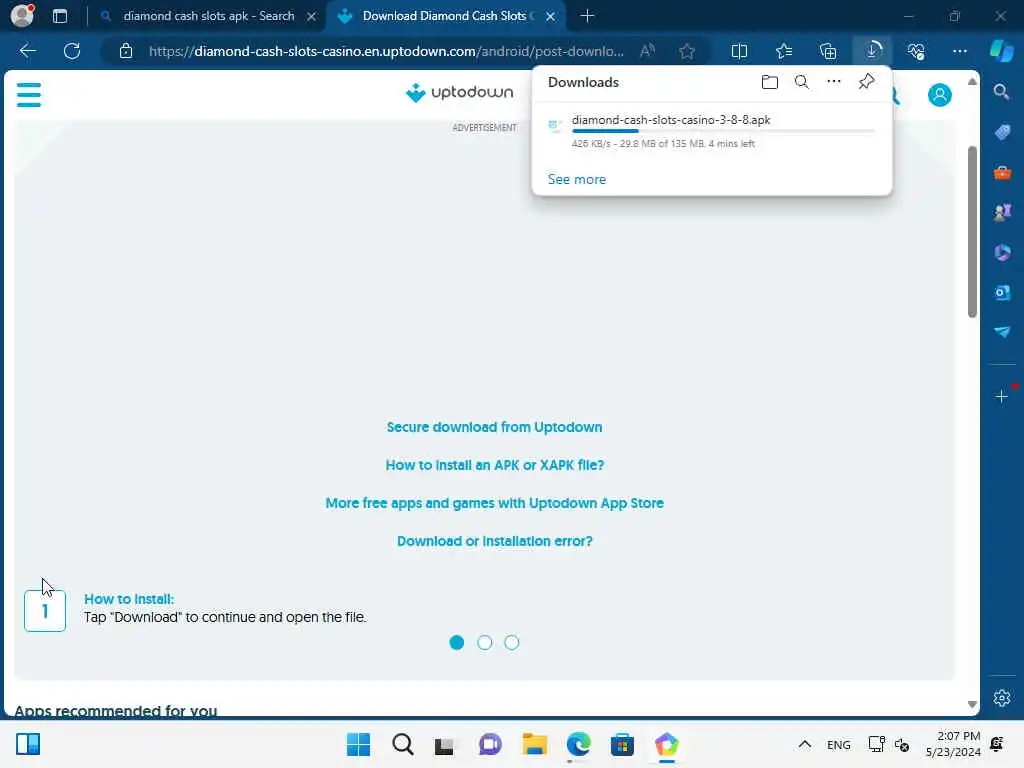
Task: Search downloads magnifier icon
Action: click(802, 82)
